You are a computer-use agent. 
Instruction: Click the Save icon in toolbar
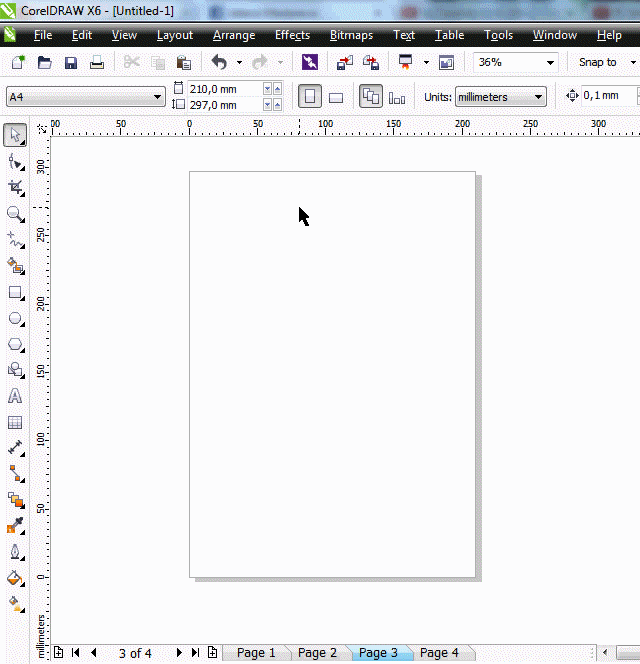71,62
